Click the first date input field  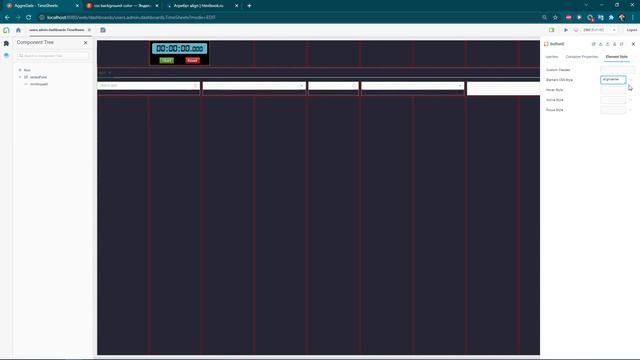(149, 86)
